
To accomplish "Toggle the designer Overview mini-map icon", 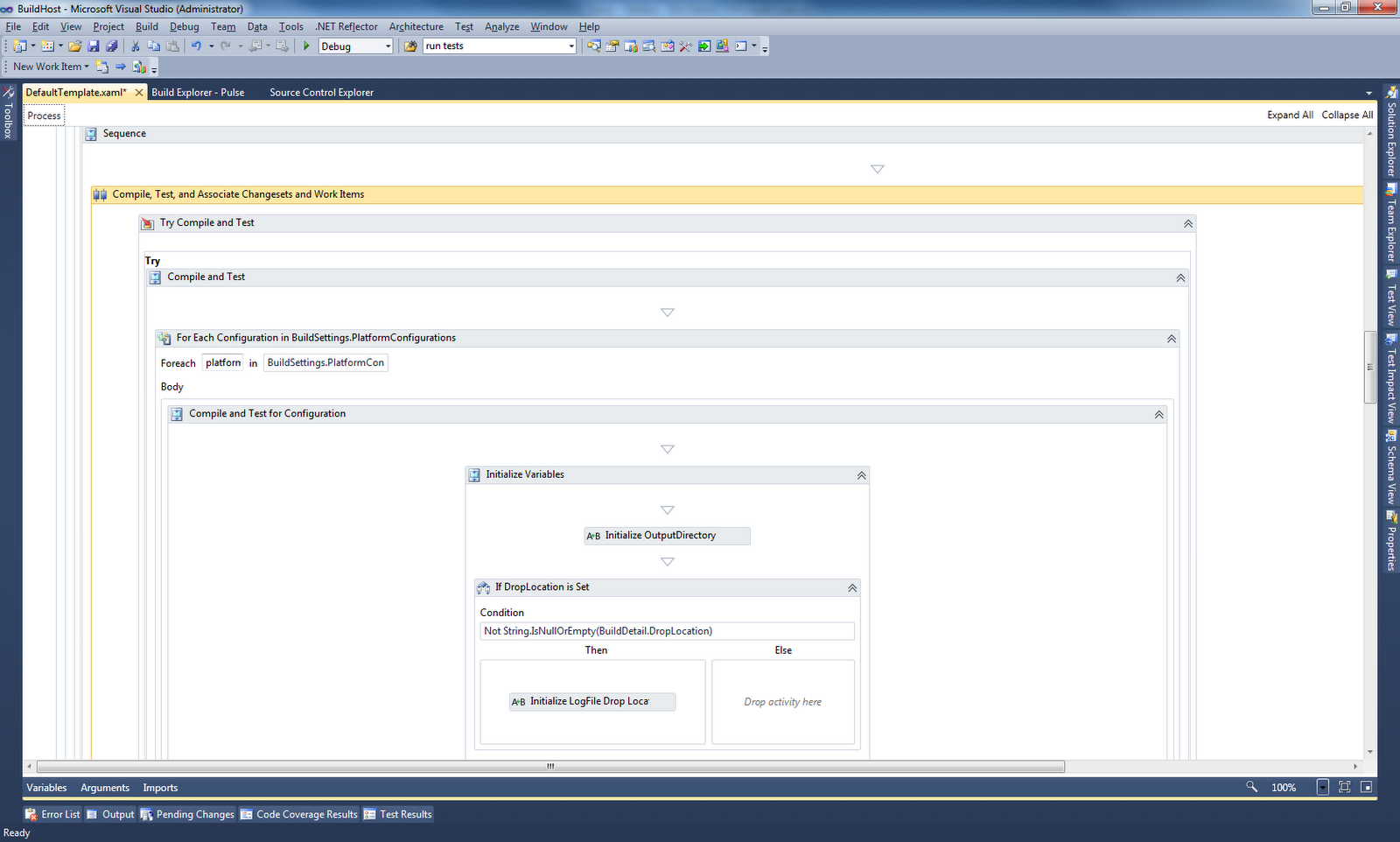I will click(1366, 787).
